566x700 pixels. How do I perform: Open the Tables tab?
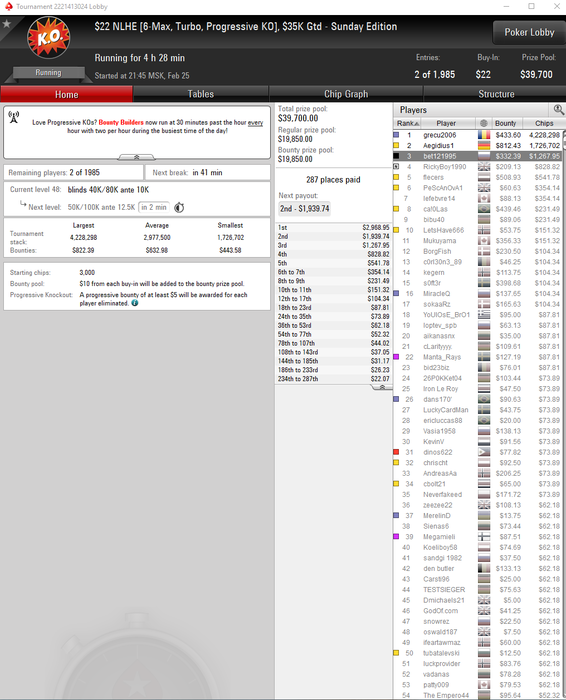click(x=200, y=94)
